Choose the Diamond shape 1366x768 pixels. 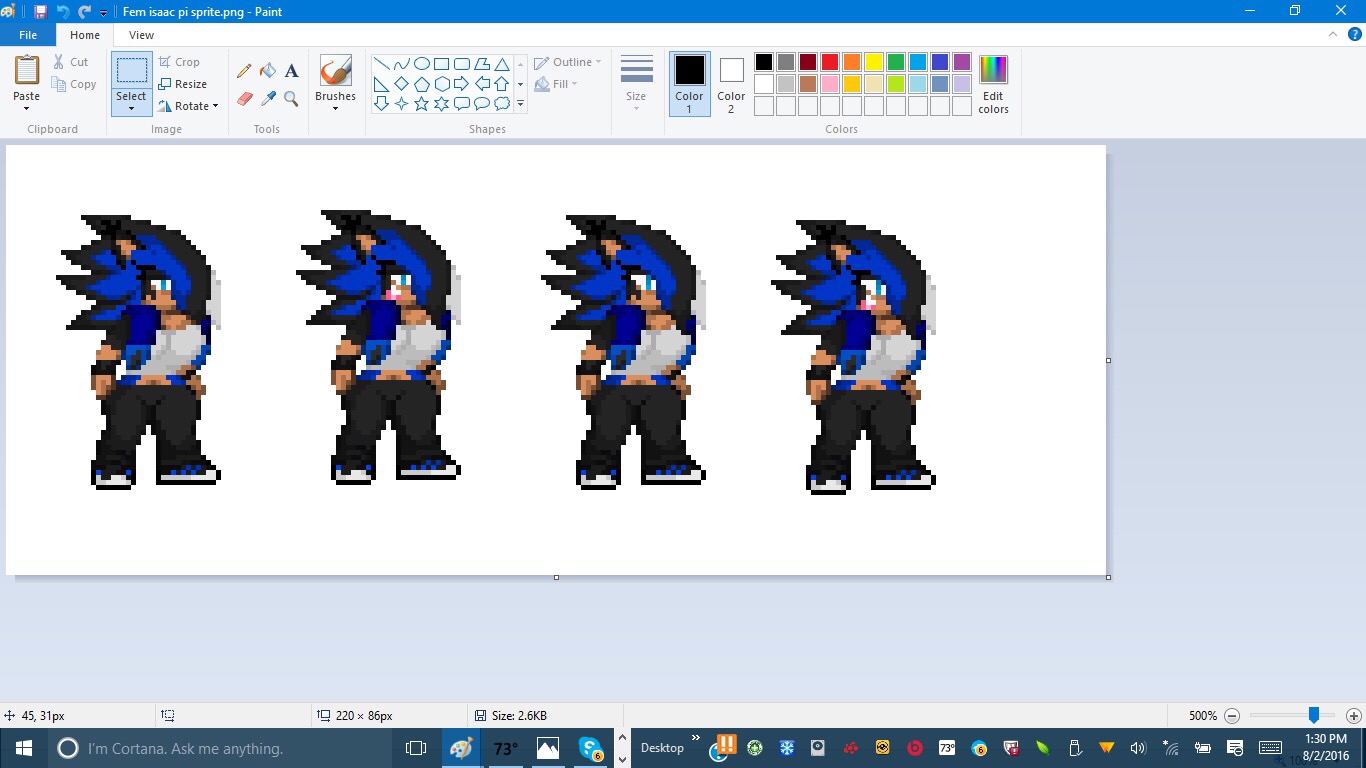pos(401,84)
